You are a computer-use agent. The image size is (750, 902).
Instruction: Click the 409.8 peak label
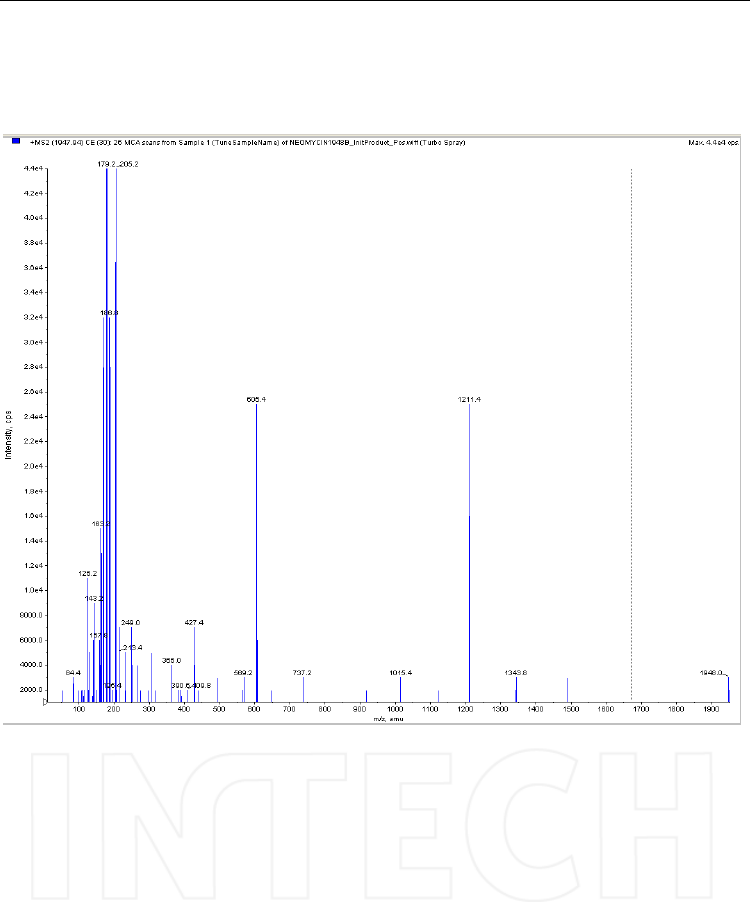pos(202,685)
